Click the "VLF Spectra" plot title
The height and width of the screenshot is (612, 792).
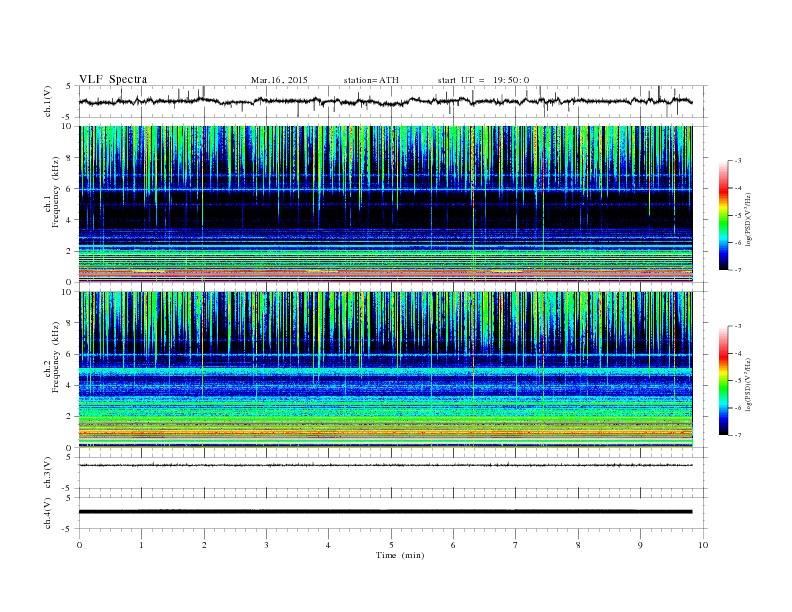113,79
